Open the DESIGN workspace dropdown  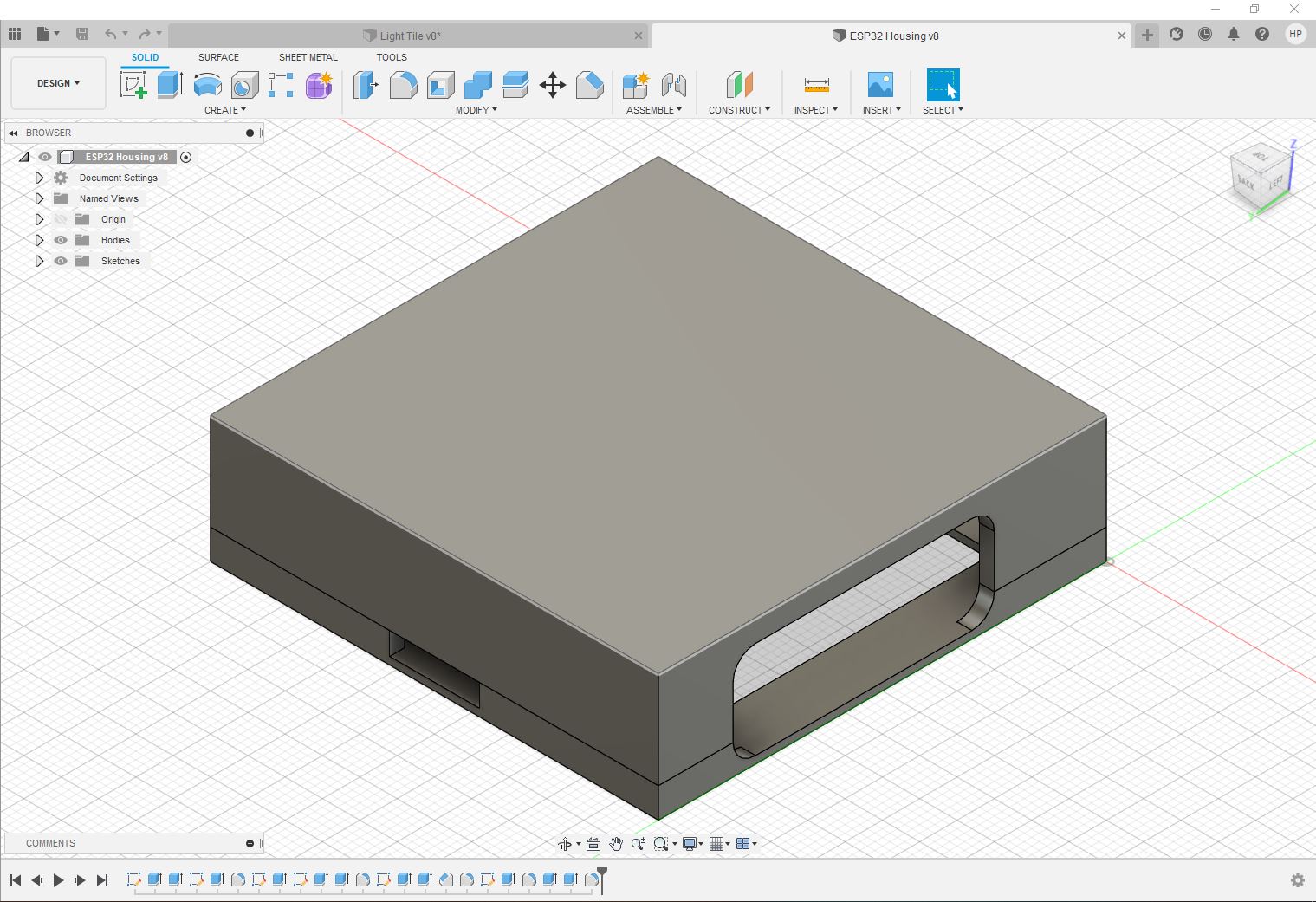point(58,83)
